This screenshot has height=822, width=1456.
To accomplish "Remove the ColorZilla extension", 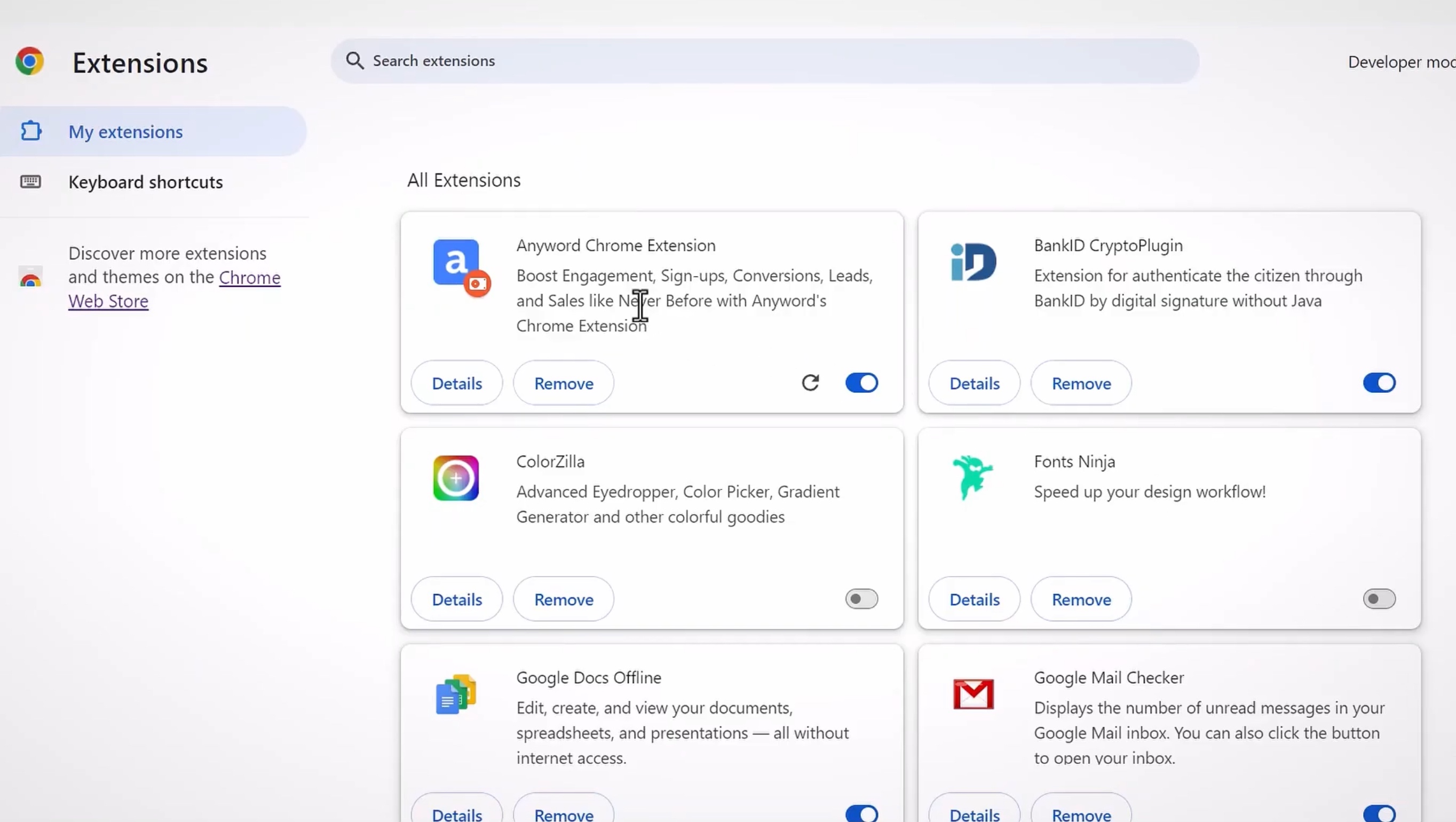I will click(x=563, y=599).
